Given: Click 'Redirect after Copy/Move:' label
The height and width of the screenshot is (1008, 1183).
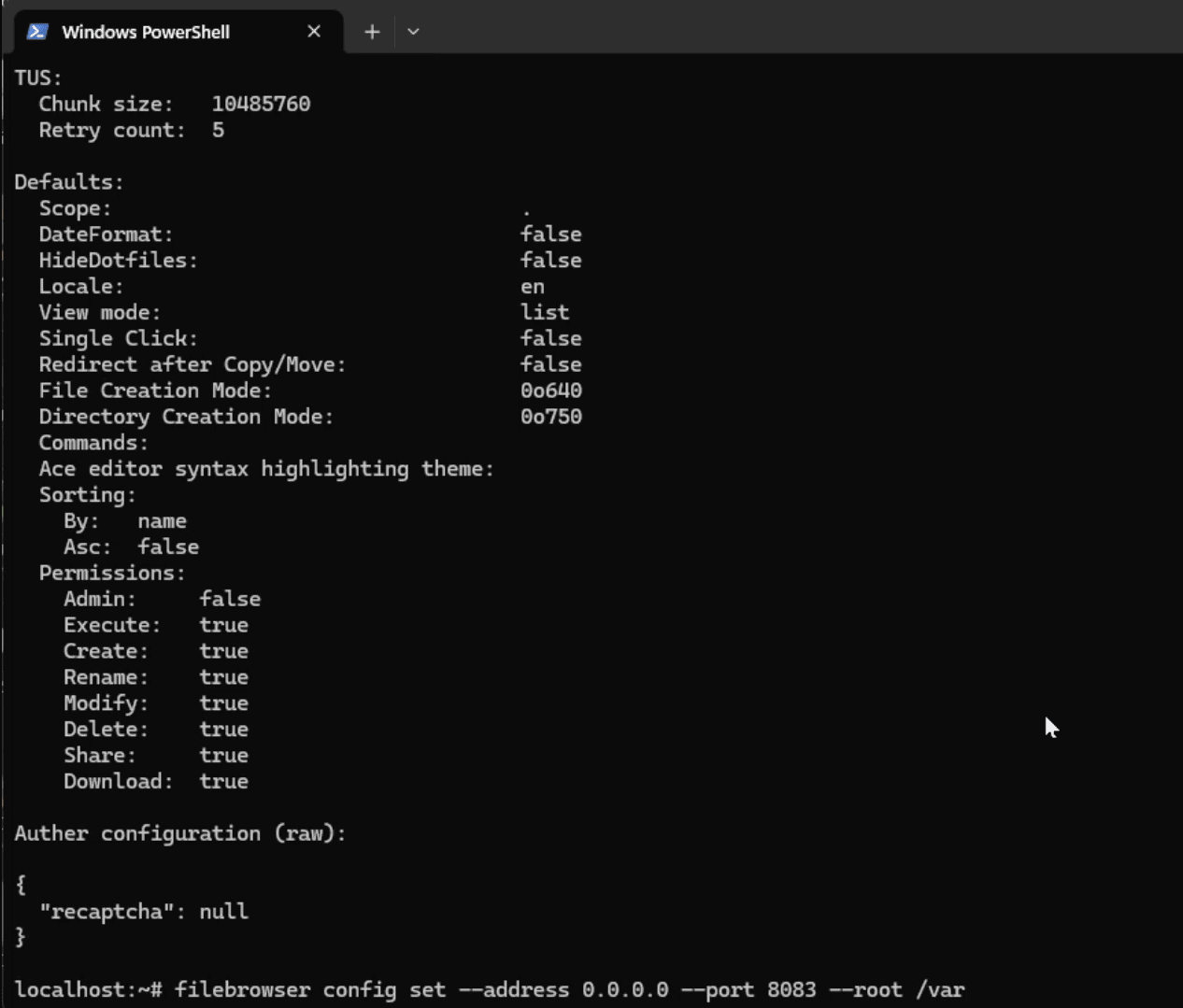Looking at the screenshot, I should click(192, 364).
